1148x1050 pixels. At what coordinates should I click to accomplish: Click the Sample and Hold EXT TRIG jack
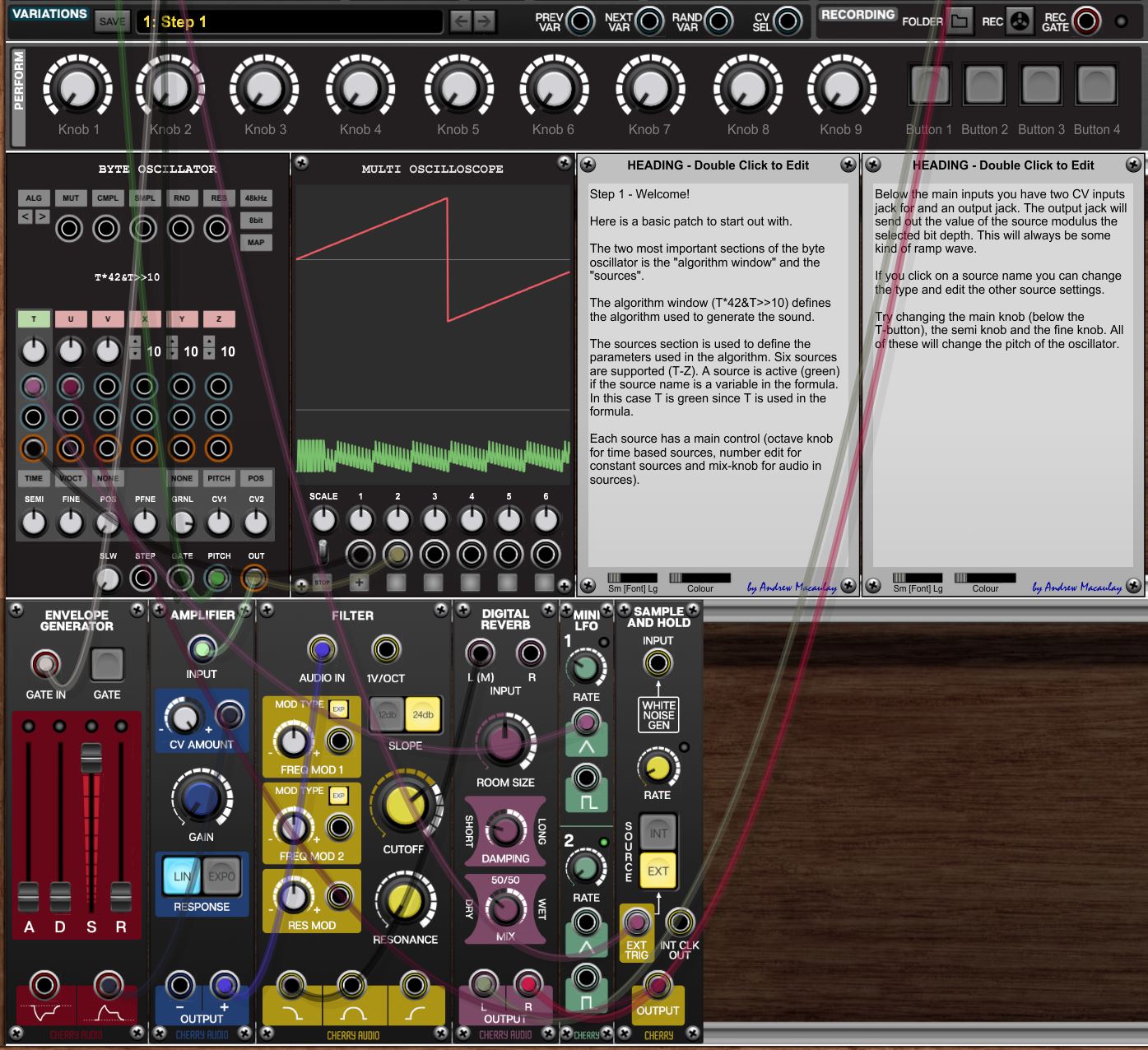click(x=636, y=922)
